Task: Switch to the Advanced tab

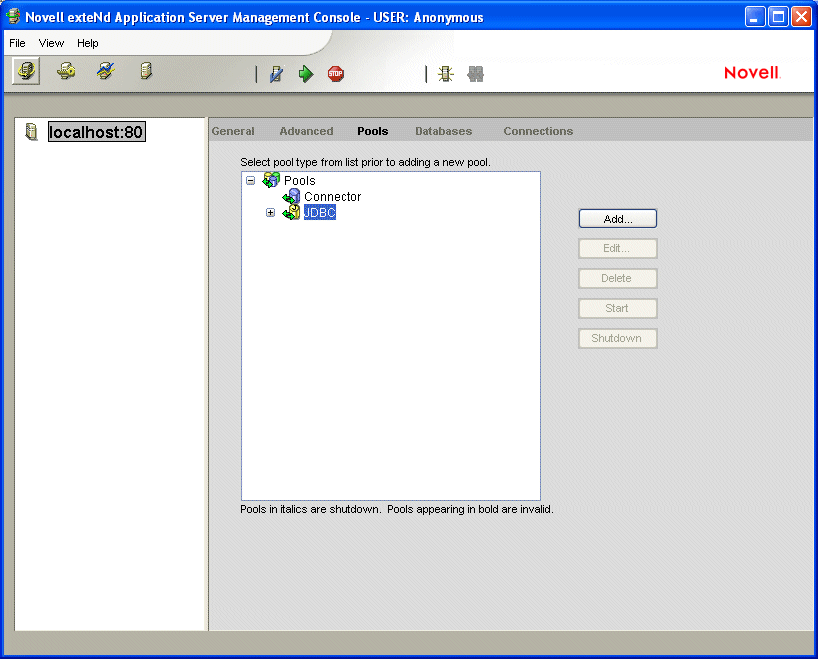Action: (306, 131)
